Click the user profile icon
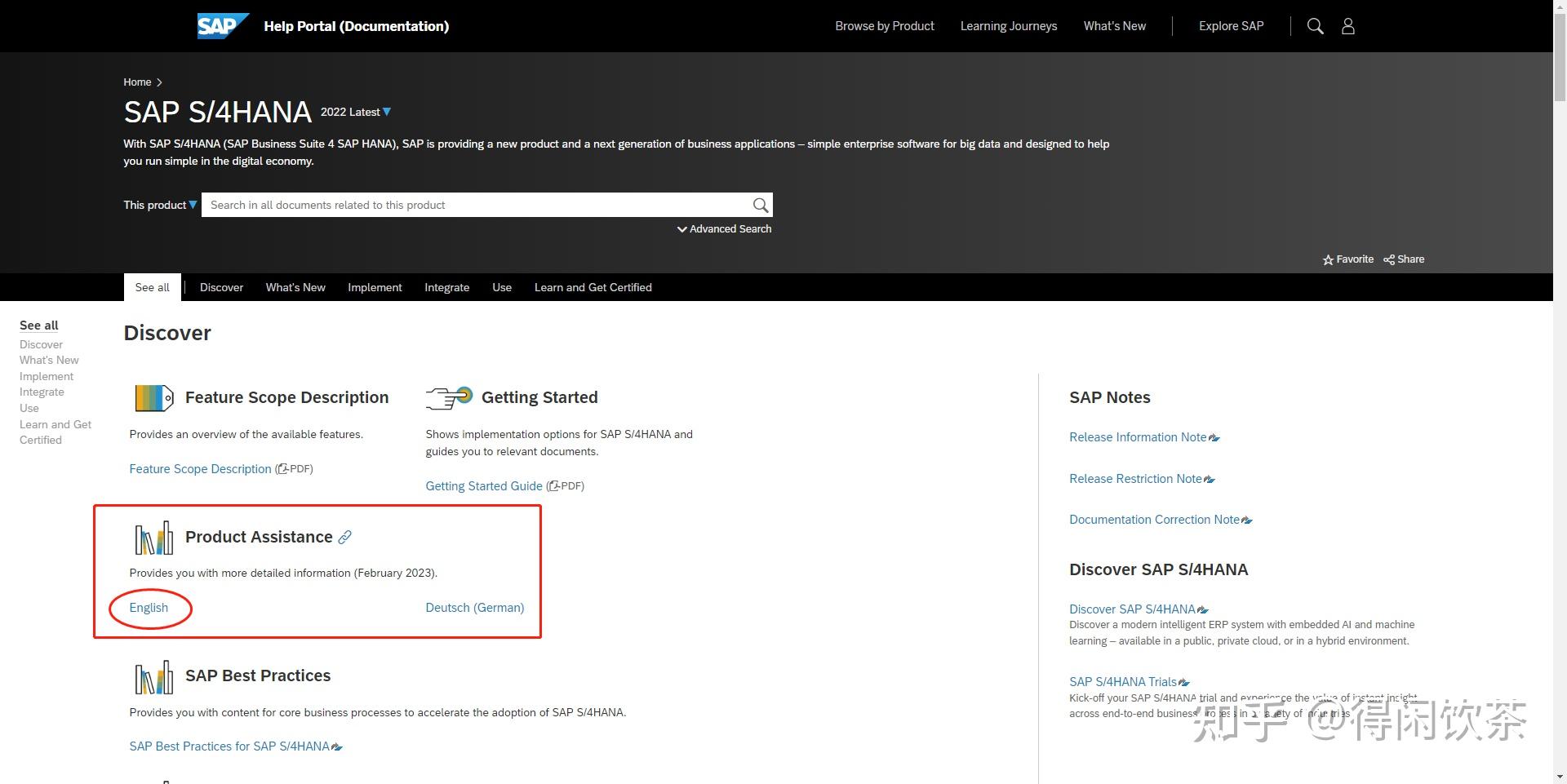 tap(1347, 26)
